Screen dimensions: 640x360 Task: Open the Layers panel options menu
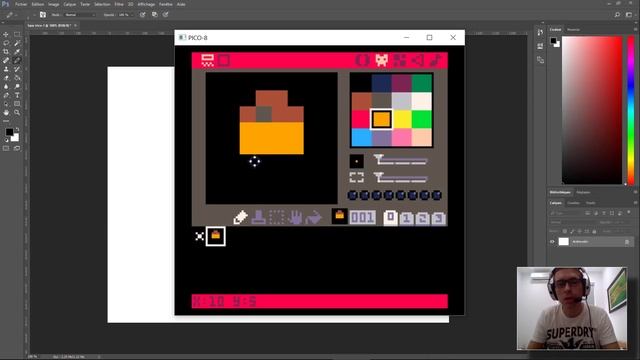click(x=636, y=202)
